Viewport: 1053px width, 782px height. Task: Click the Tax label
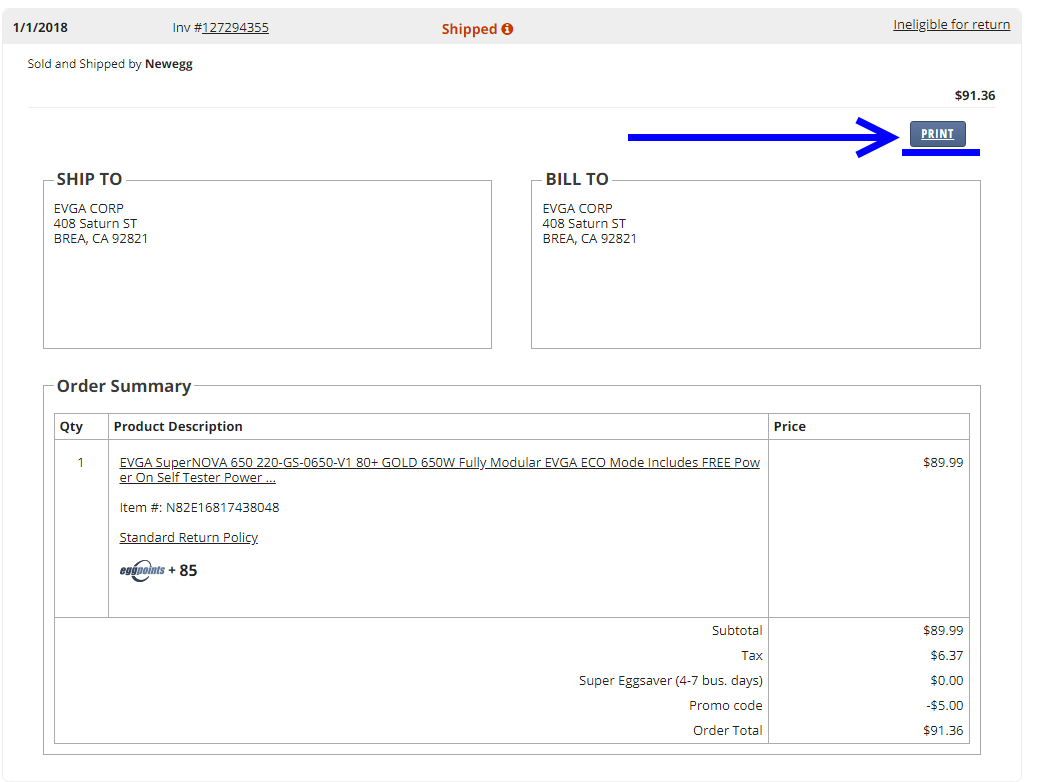pos(752,656)
